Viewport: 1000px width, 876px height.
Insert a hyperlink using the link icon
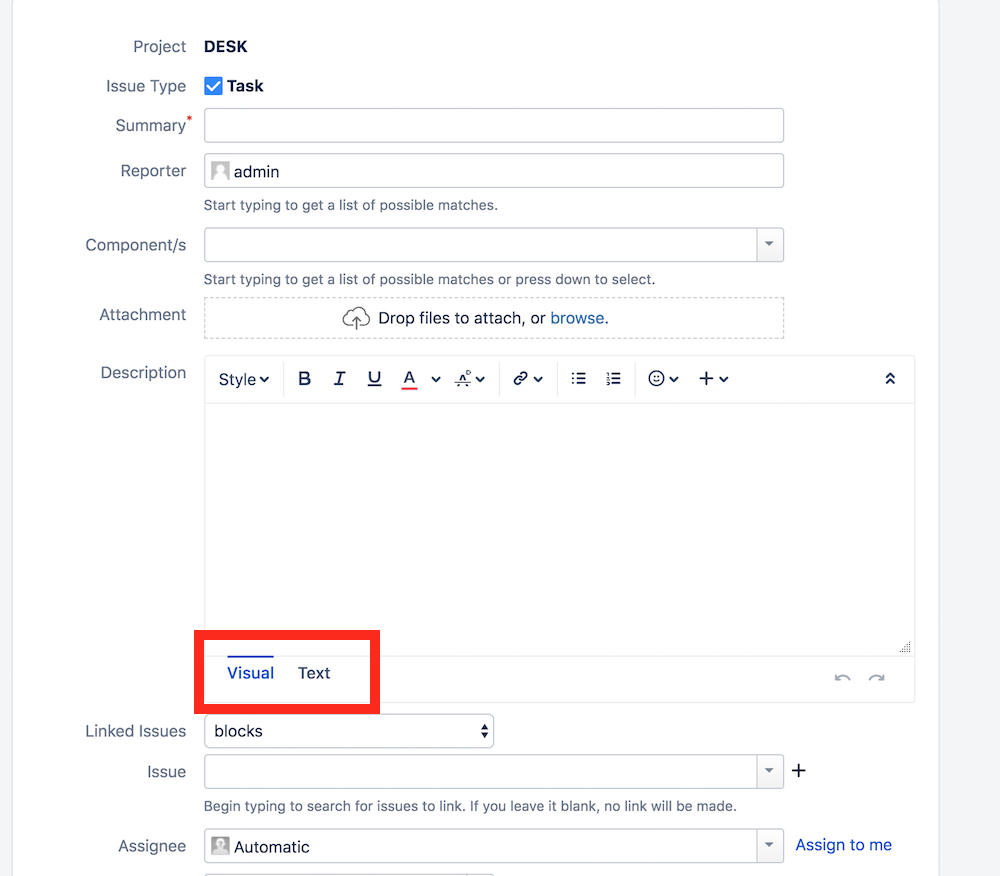(x=523, y=378)
